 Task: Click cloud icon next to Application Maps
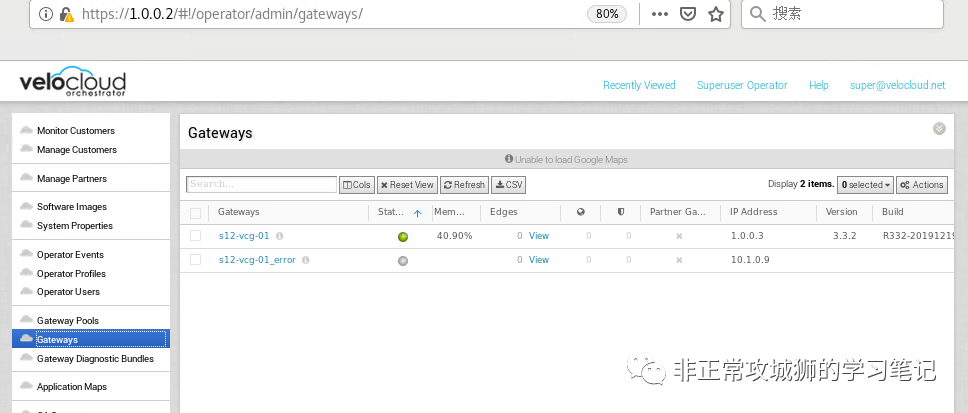(x=26, y=385)
